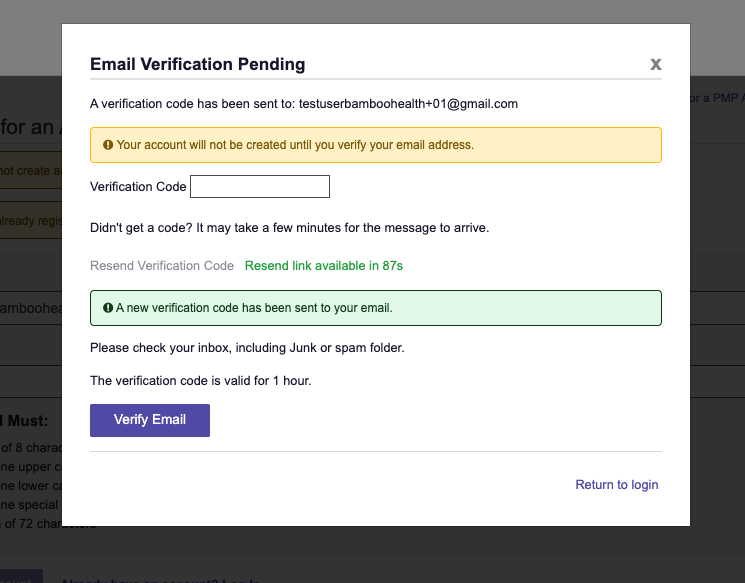Image resolution: width=745 pixels, height=583 pixels.
Task: Focus the Verification Code input field
Action: click(x=260, y=186)
